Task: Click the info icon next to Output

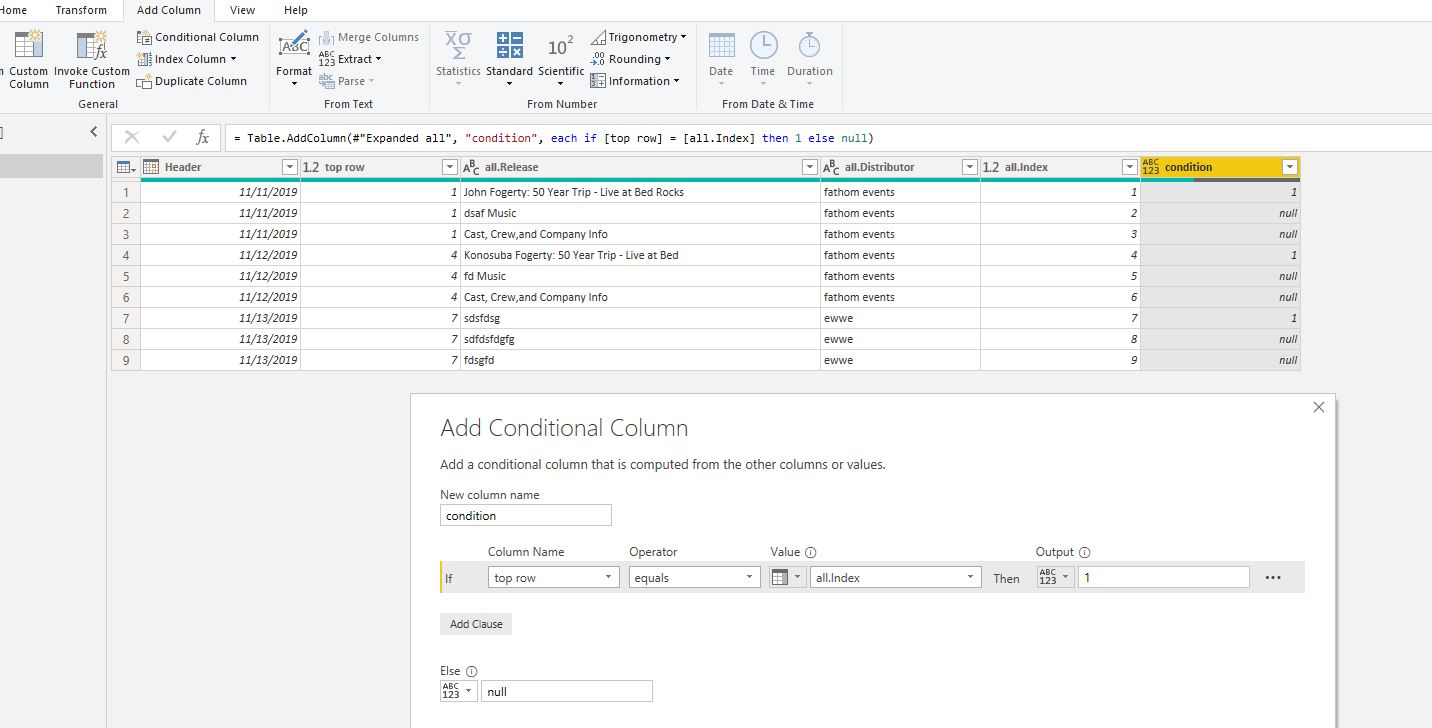Action: (x=1085, y=552)
